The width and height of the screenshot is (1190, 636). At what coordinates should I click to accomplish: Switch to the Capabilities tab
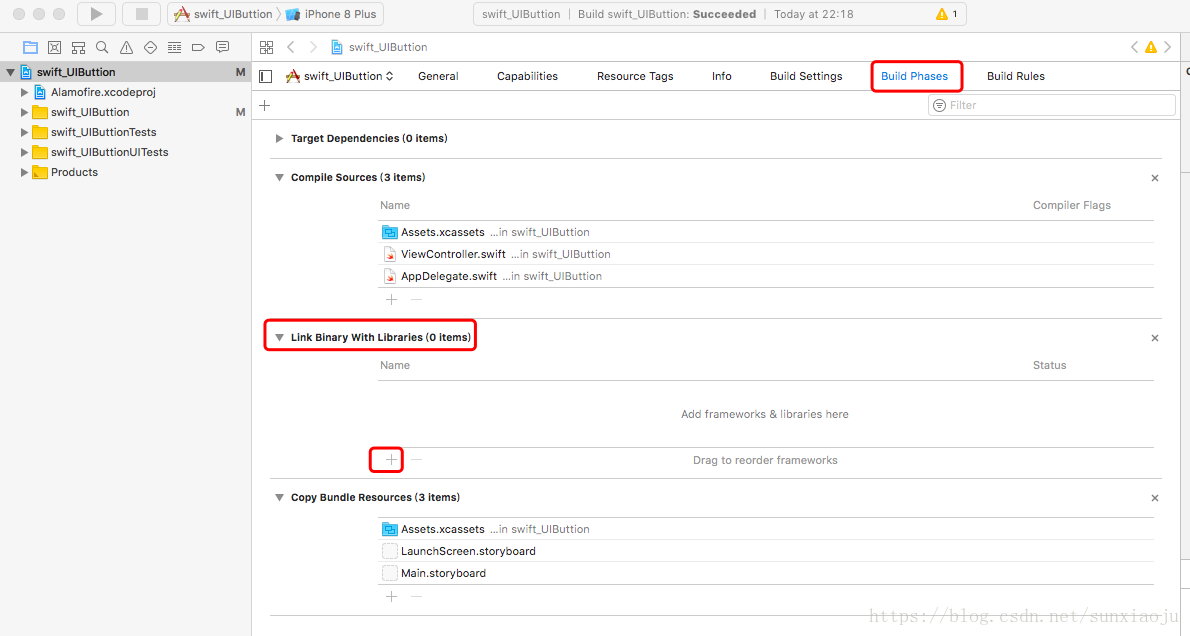click(527, 76)
